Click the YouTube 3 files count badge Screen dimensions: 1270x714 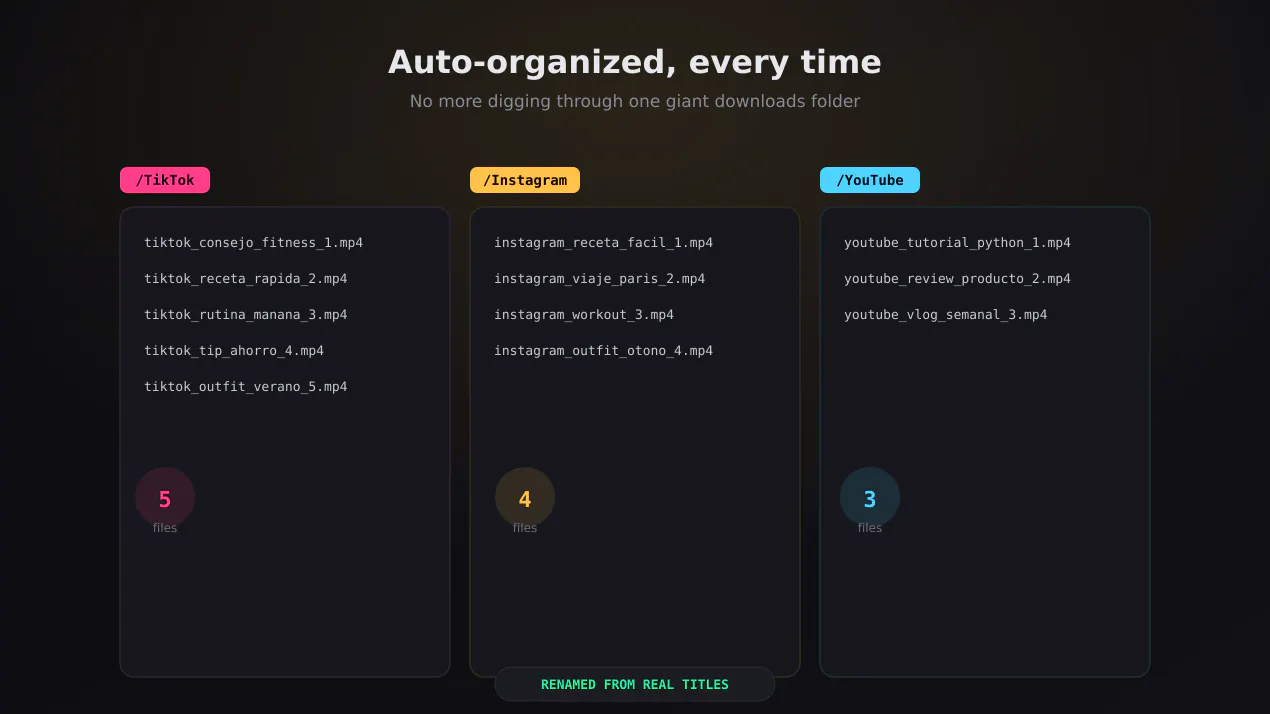coord(870,498)
